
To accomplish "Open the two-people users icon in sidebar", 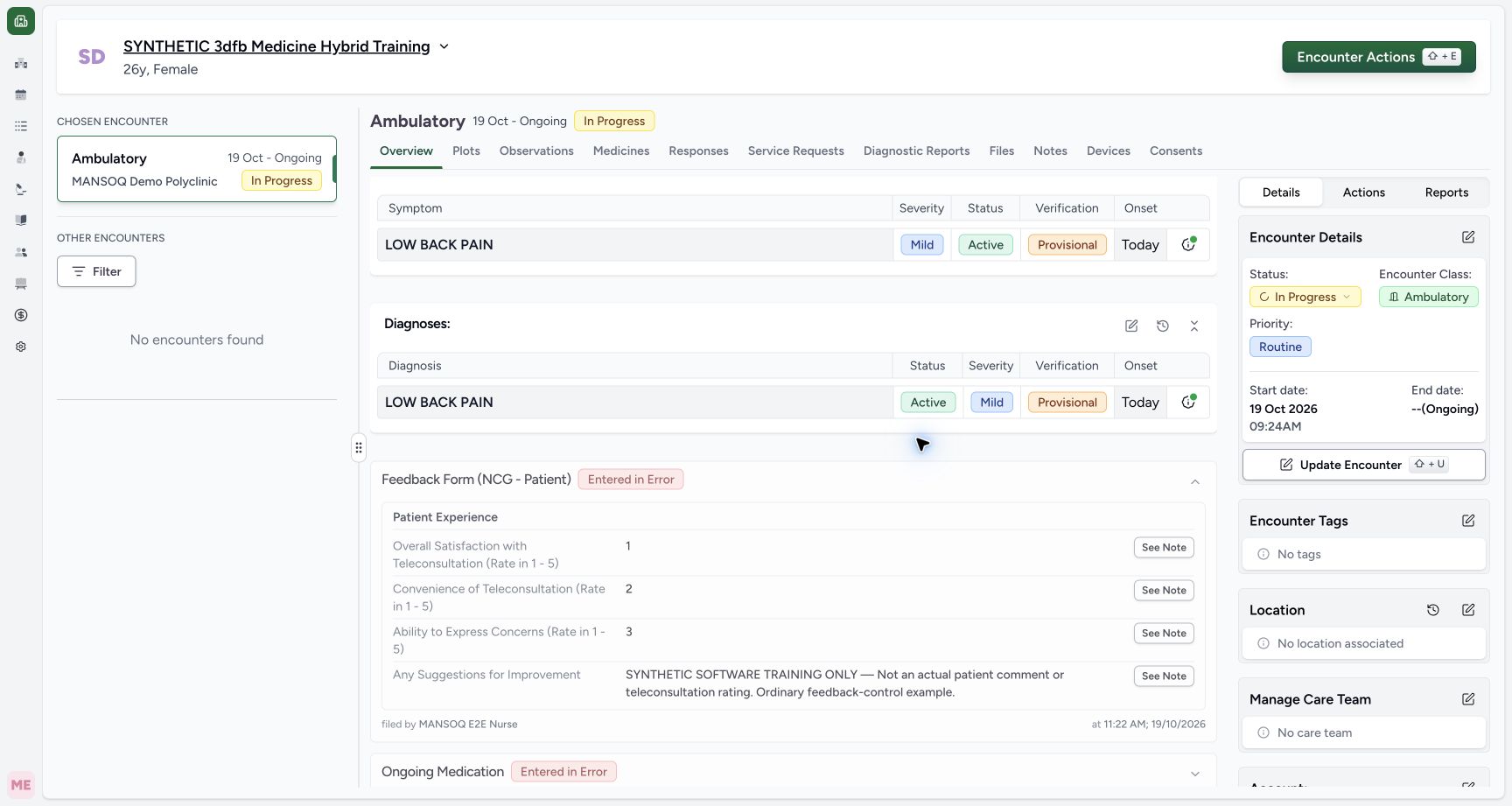I will [21, 252].
